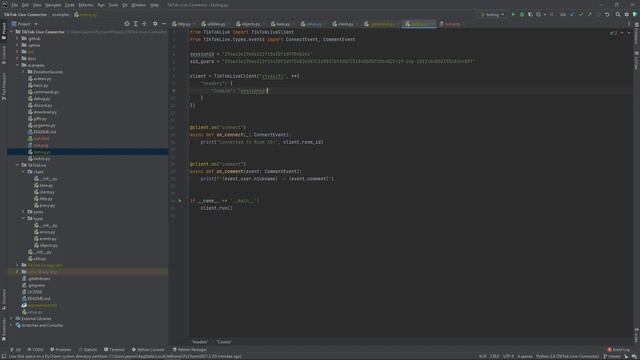The image size is (640, 360).
Task: Click the 'headers' breadcrumb below the editor
Action: [x=200, y=342]
